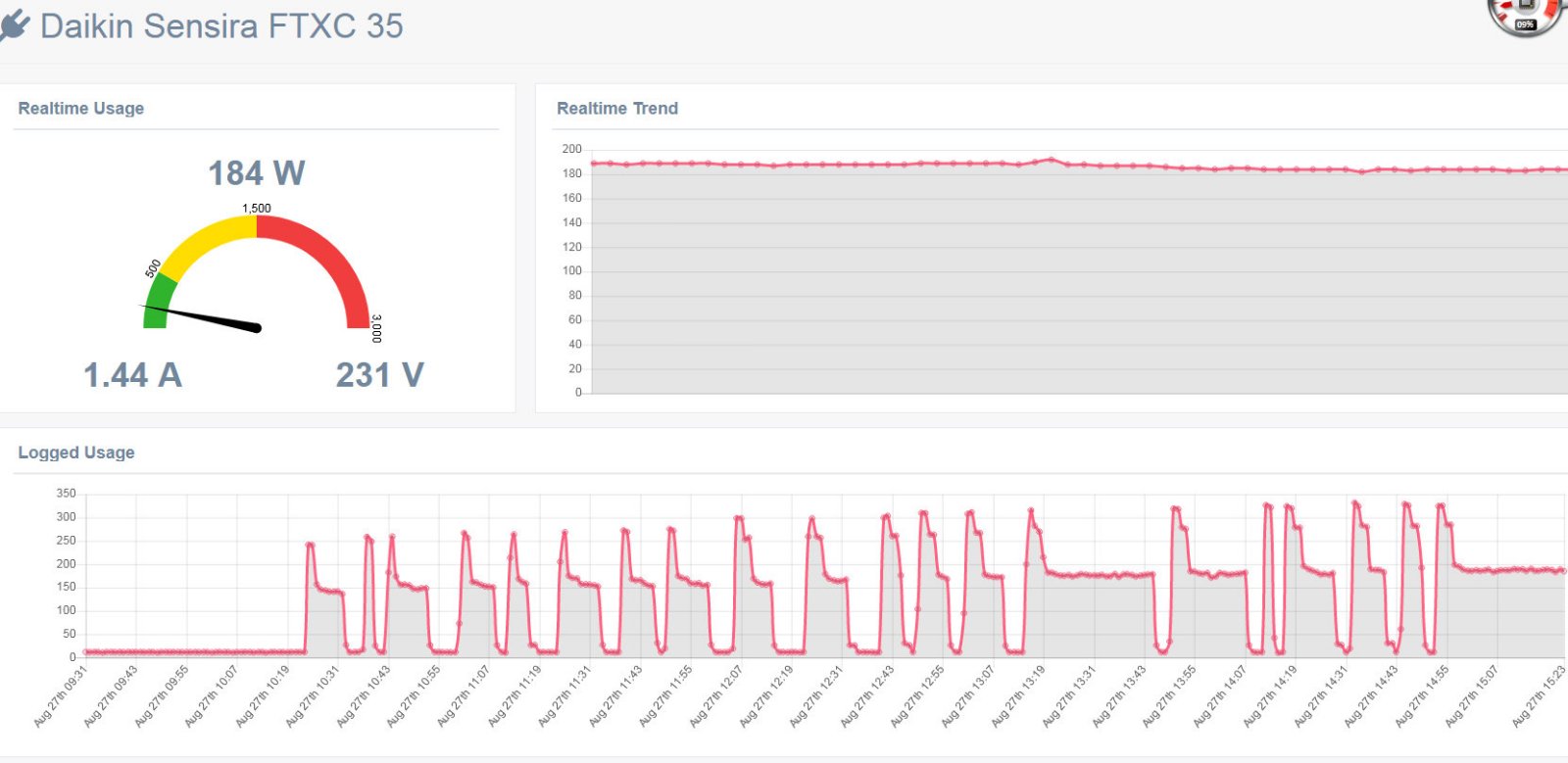This screenshot has width=1568, height=763.
Task: Select the Logged Usage panel title
Action: (76, 453)
